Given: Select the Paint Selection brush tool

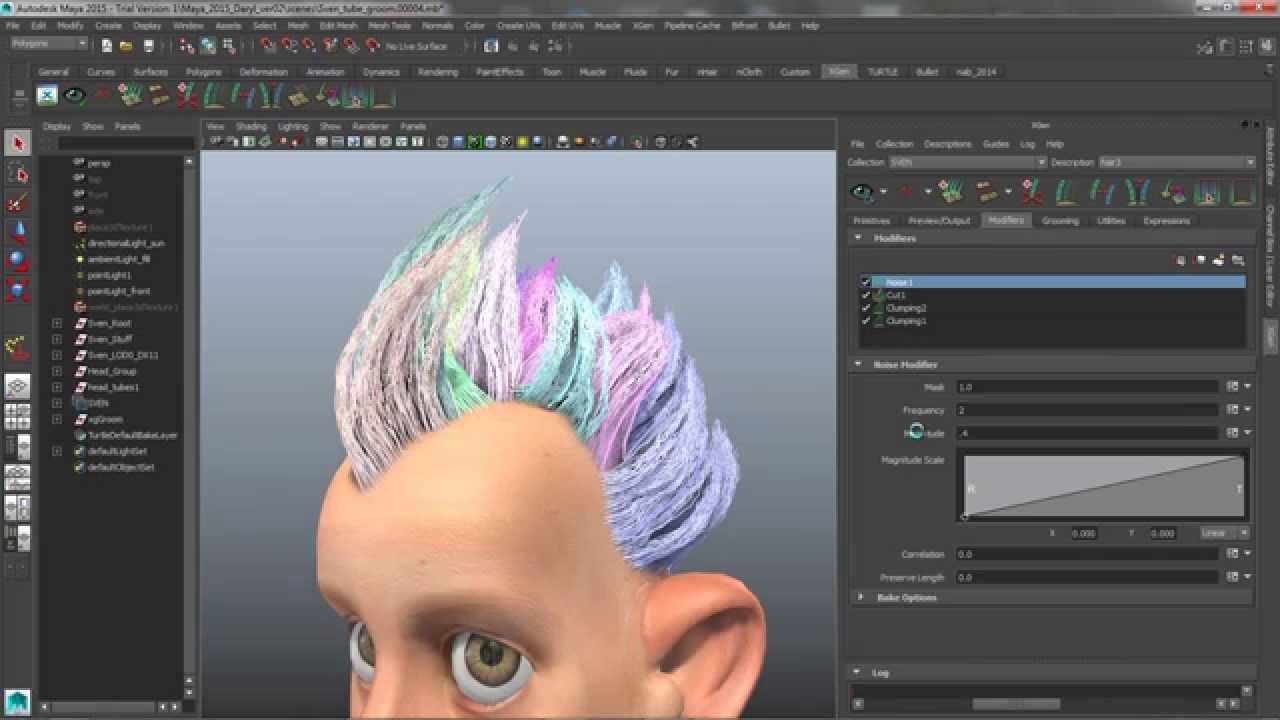Looking at the screenshot, I should [x=17, y=203].
